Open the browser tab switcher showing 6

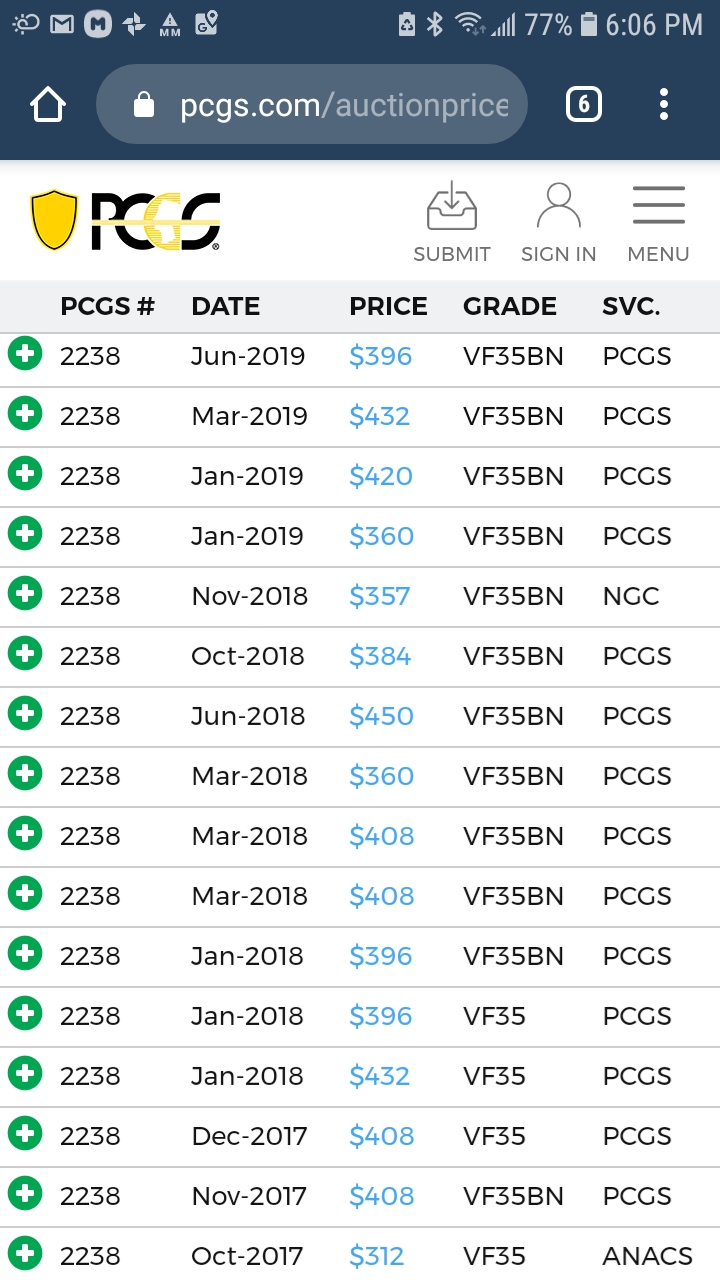584,104
